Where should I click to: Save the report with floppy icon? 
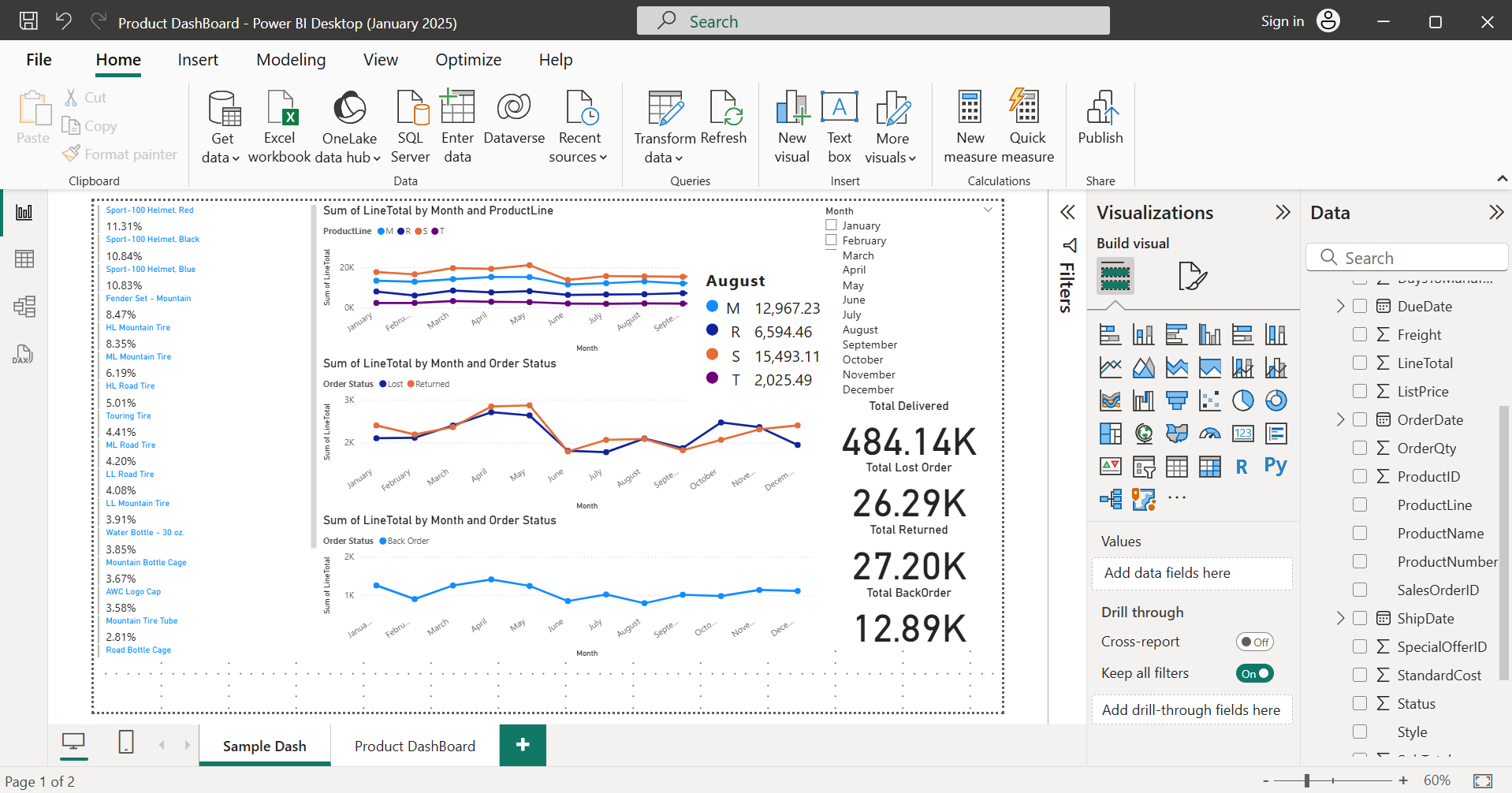(28, 21)
